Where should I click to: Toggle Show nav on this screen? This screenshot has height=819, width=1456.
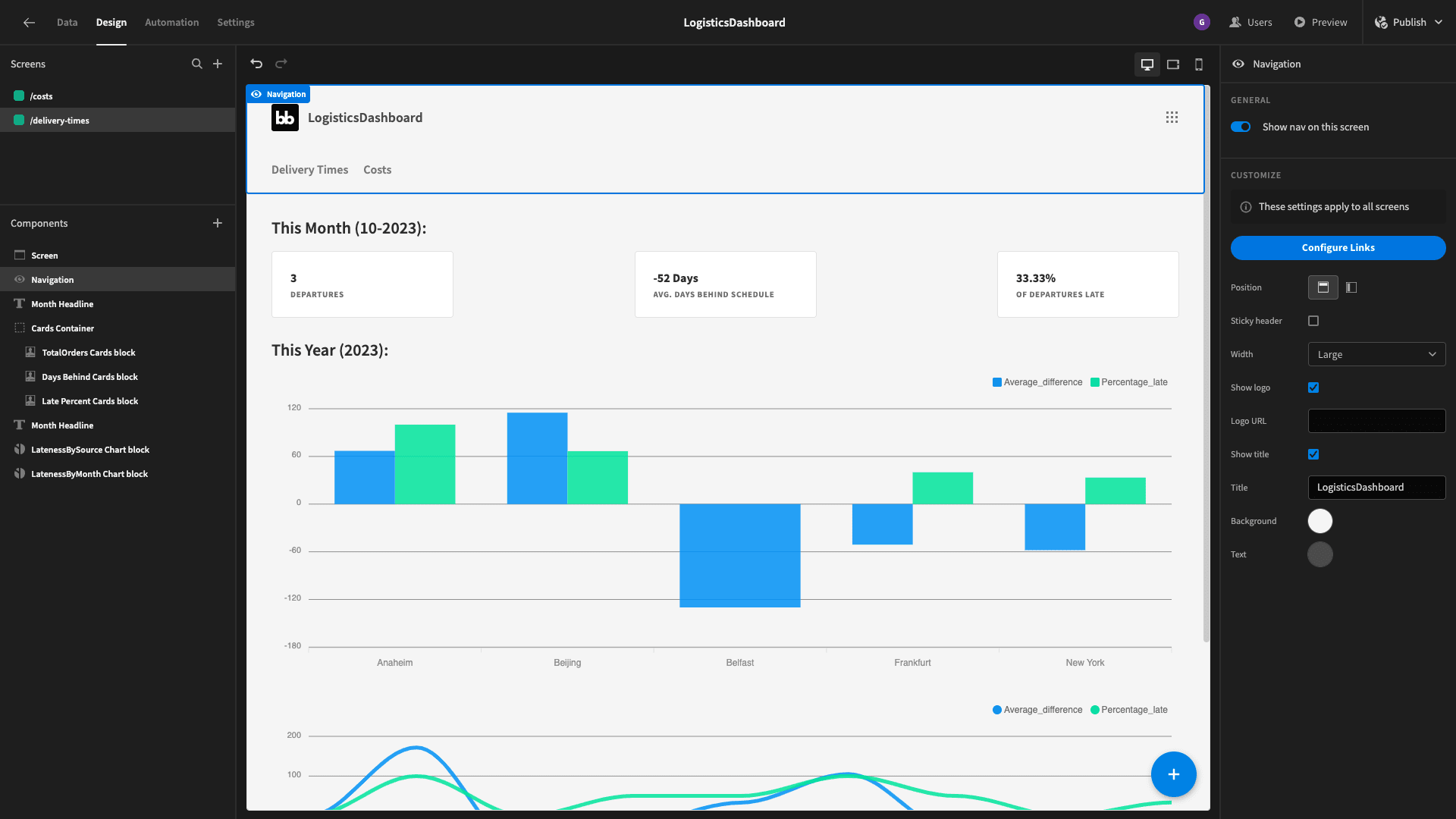[x=1241, y=127]
